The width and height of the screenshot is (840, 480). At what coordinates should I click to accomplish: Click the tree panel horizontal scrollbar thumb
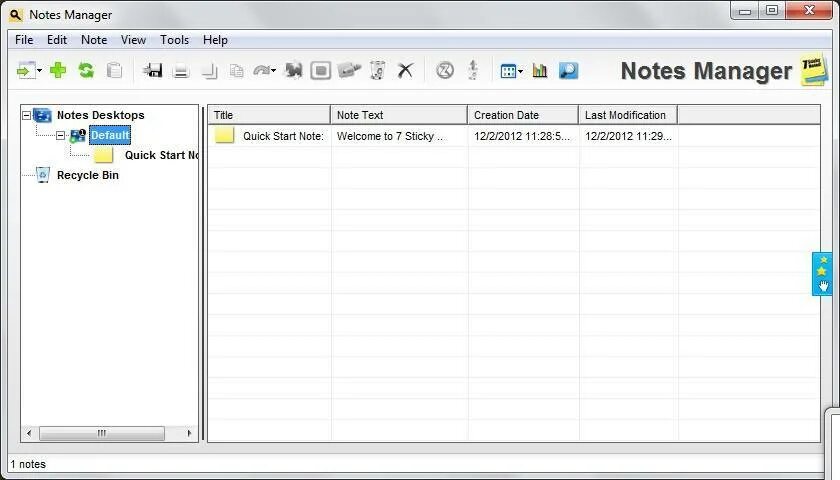pyautogui.click(x=102, y=433)
